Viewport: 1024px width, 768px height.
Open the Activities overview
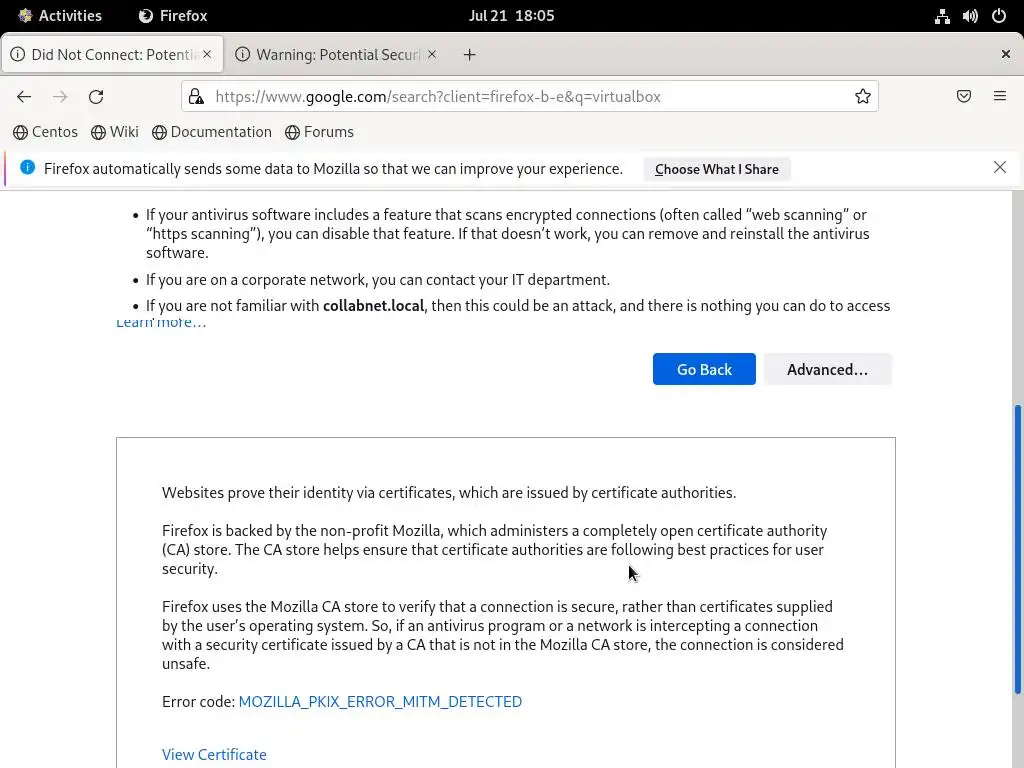(x=60, y=16)
